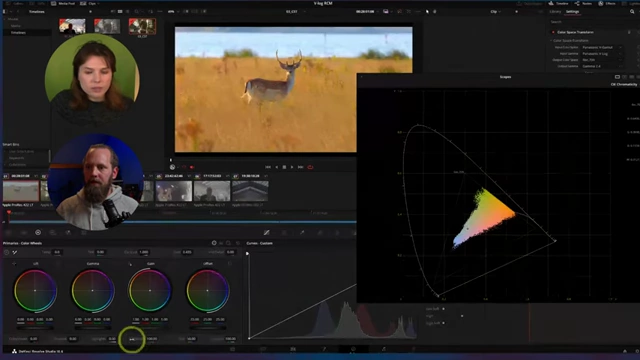Open the Clip dropdown above the node area

(495, 11)
